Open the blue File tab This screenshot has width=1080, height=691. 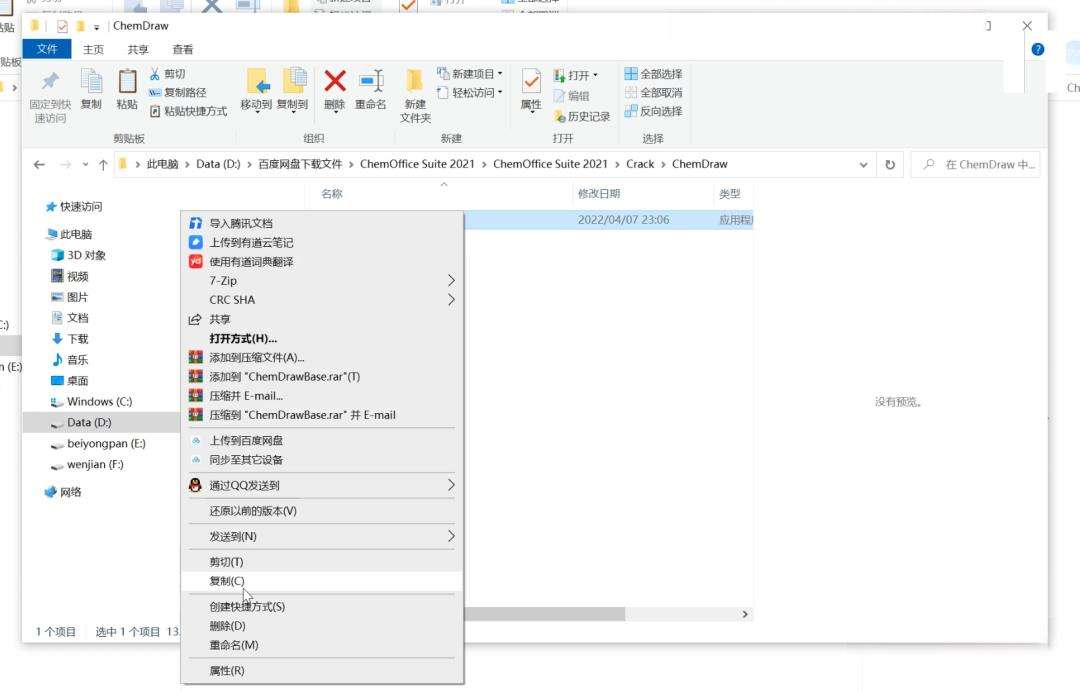coord(47,49)
